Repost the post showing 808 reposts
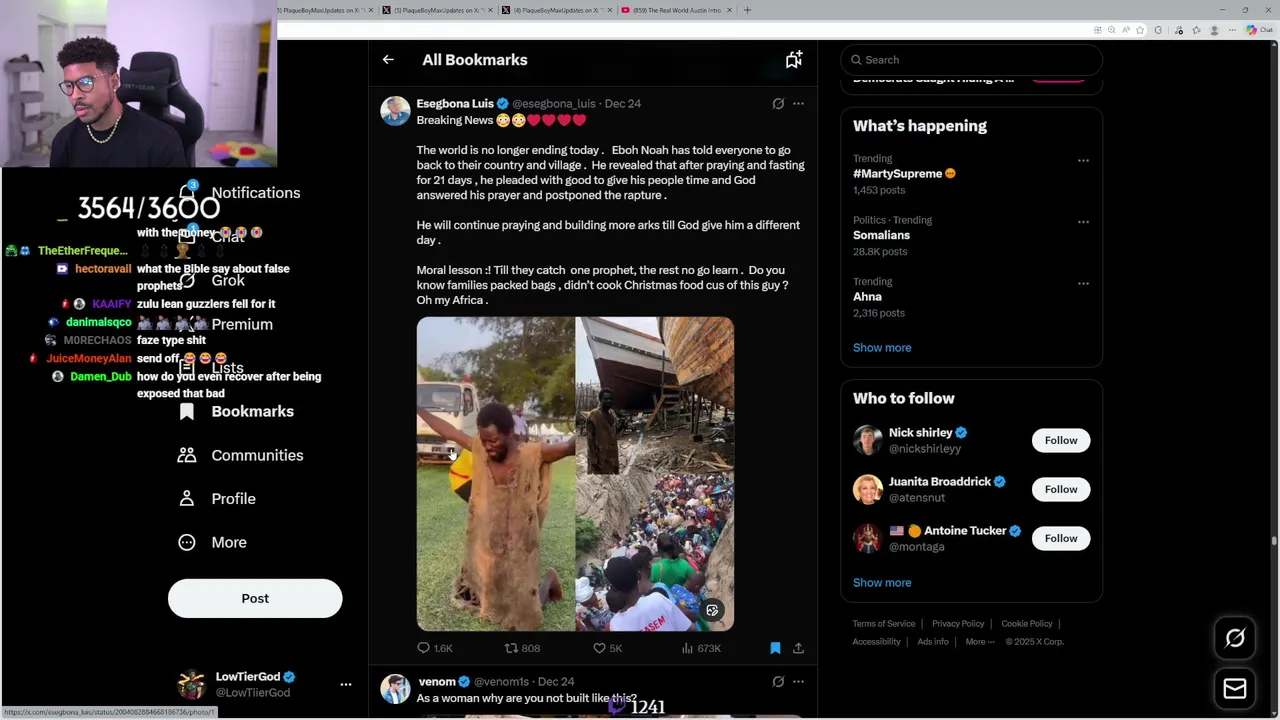This screenshot has height=720, width=1280. tap(522, 648)
